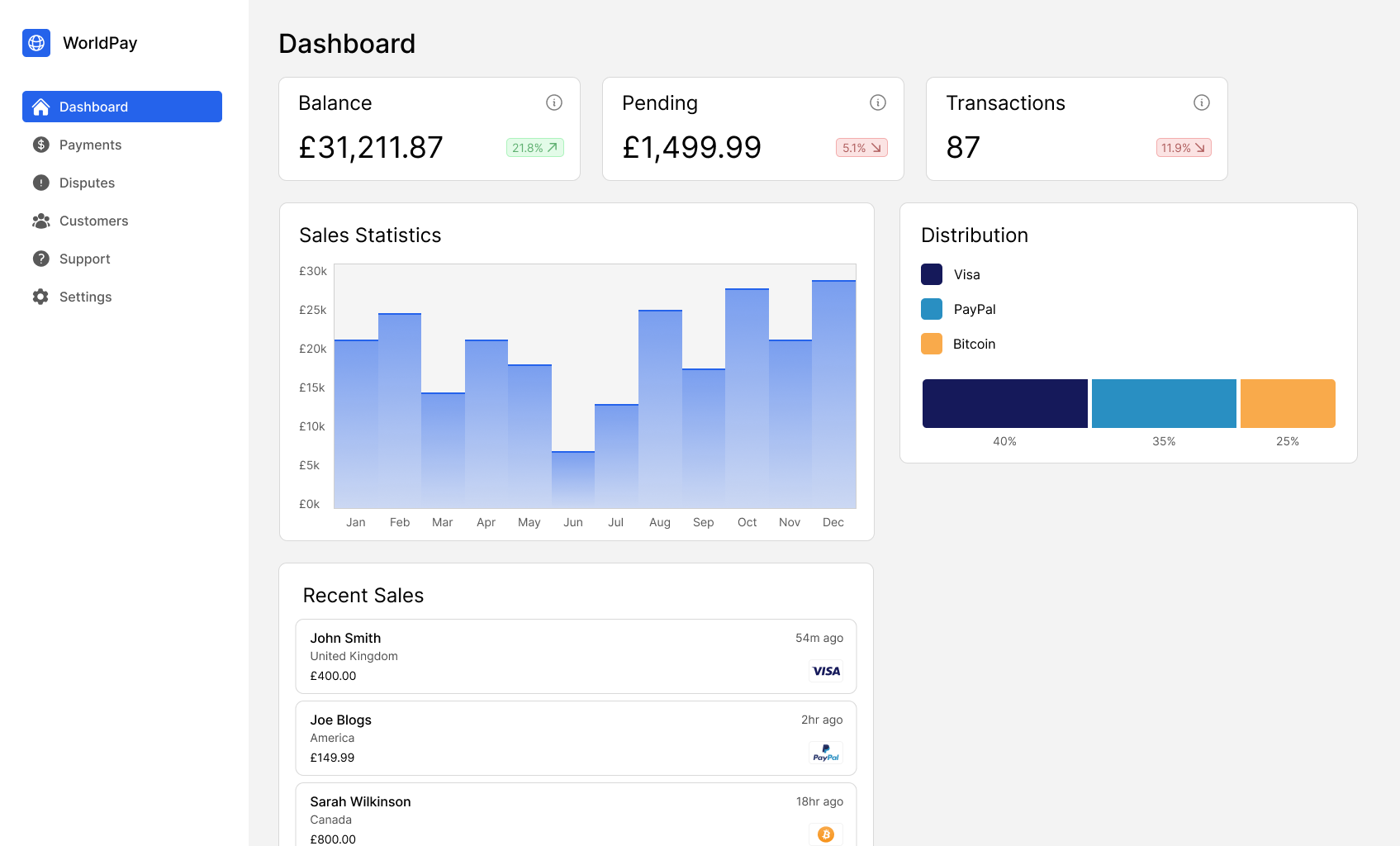Open the Disputes menu label

[87, 183]
